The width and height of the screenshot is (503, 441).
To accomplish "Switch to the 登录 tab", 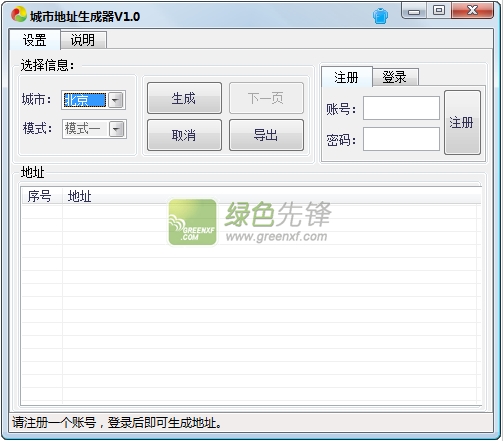I will (x=395, y=77).
